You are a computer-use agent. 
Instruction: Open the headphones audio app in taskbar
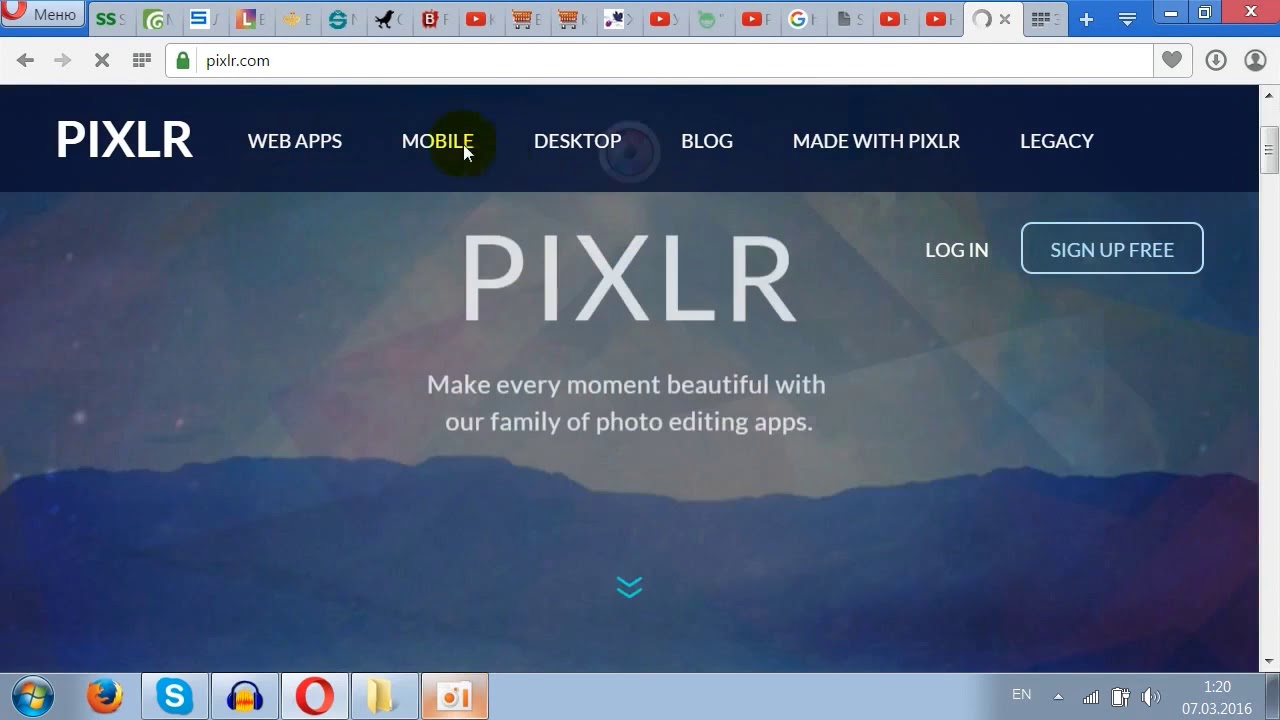[x=244, y=696]
